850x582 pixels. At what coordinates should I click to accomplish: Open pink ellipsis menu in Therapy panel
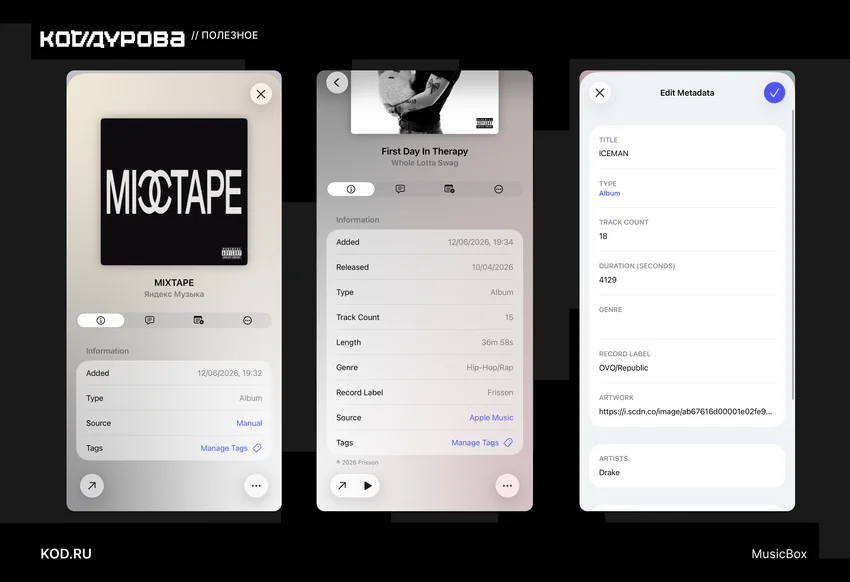point(507,486)
